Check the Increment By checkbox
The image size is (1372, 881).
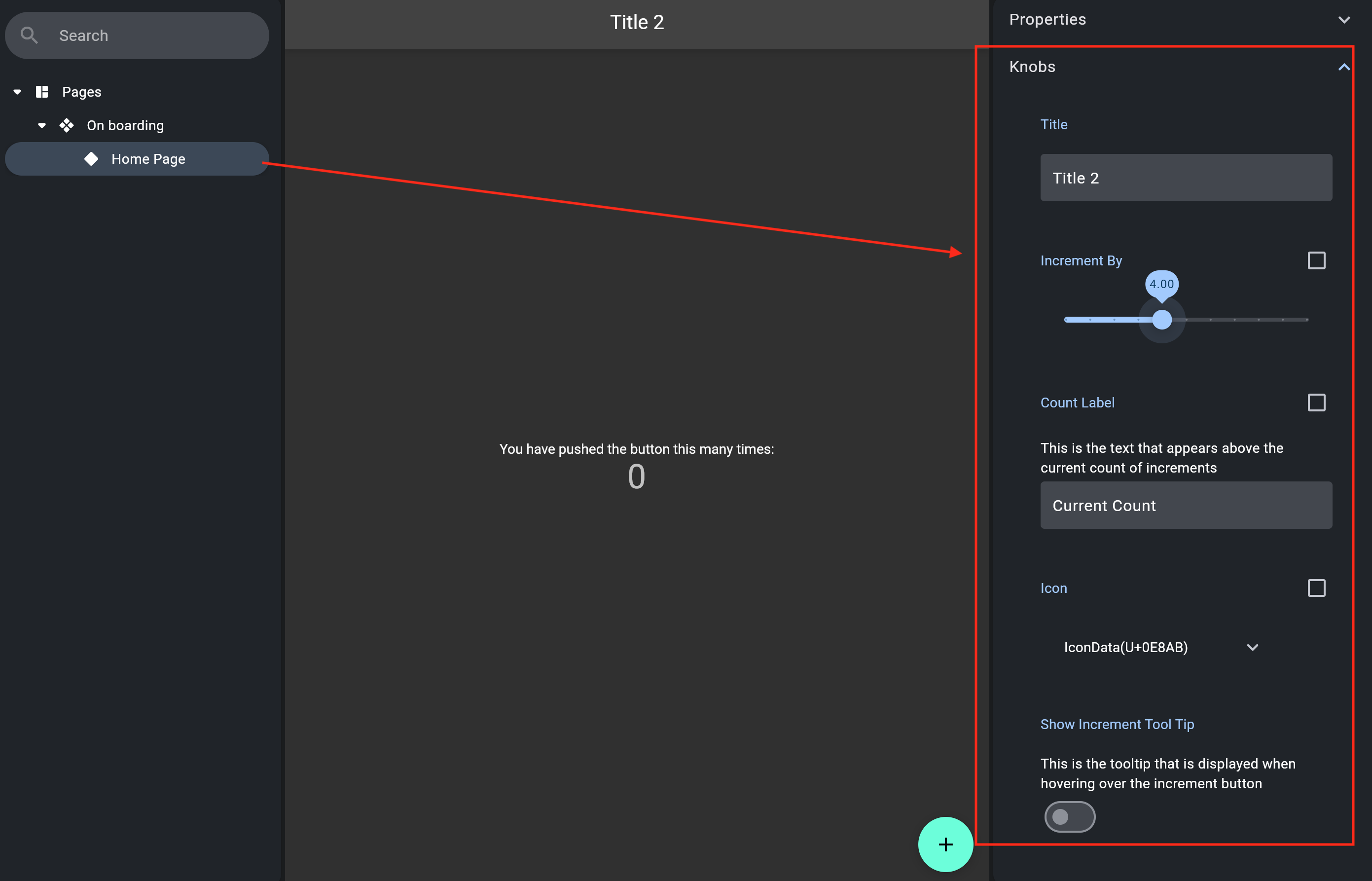[x=1316, y=261]
